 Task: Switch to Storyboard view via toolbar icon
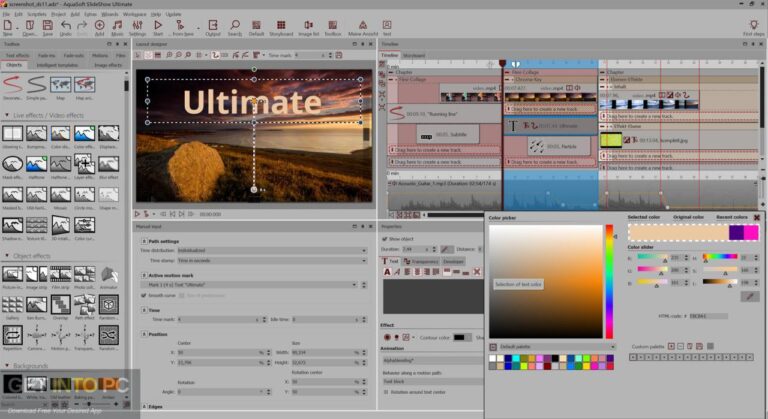(x=281, y=25)
